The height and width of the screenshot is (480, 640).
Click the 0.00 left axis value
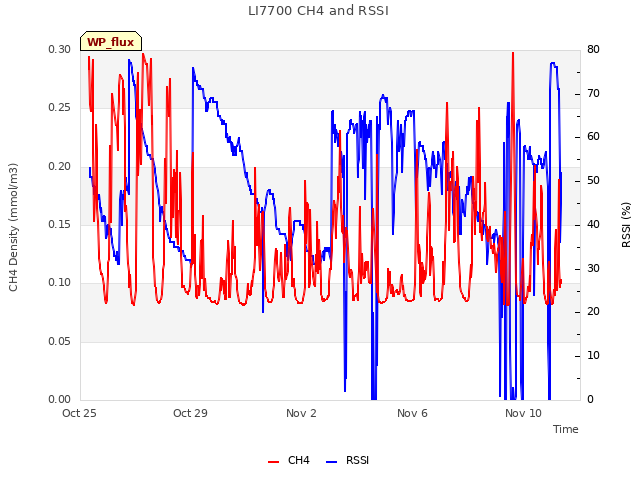pos(60,400)
